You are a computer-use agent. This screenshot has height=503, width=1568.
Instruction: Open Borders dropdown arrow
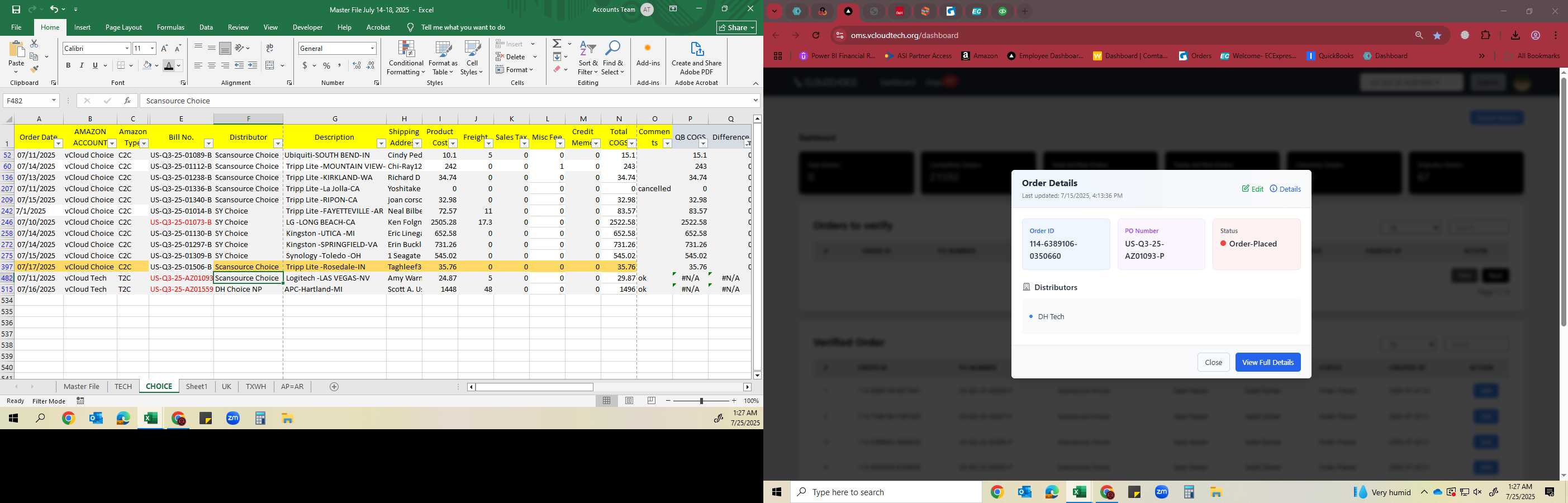(x=131, y=65)
